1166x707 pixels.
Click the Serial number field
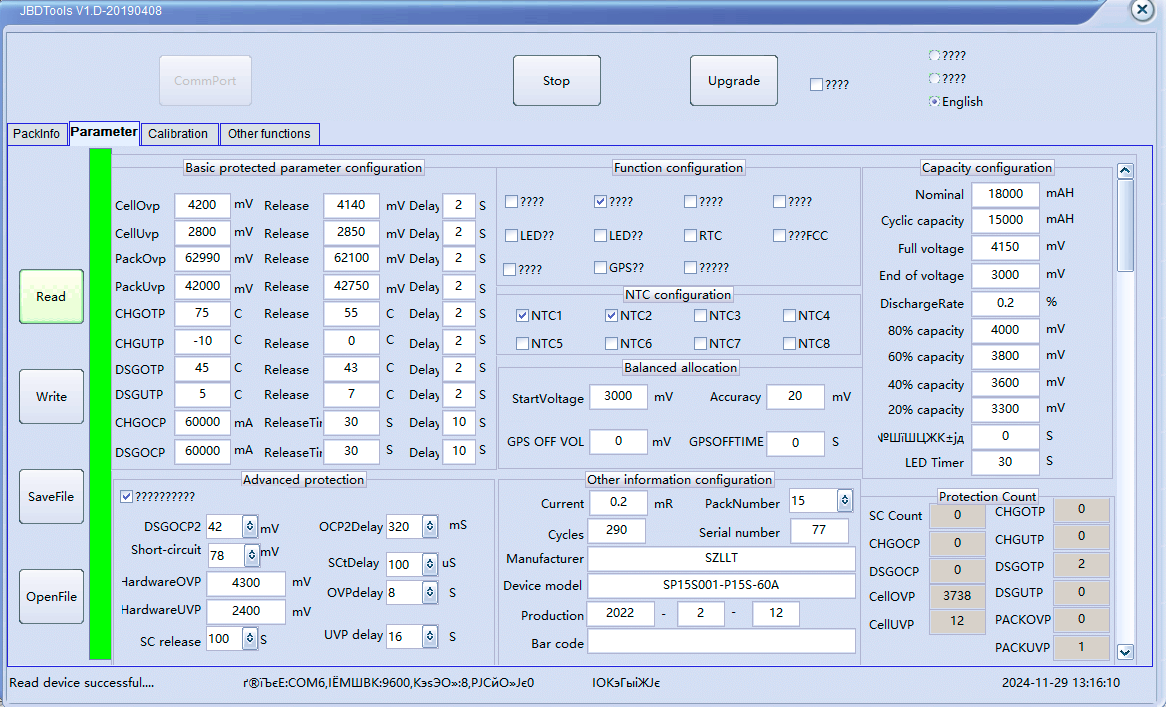(x=819, y=530)
